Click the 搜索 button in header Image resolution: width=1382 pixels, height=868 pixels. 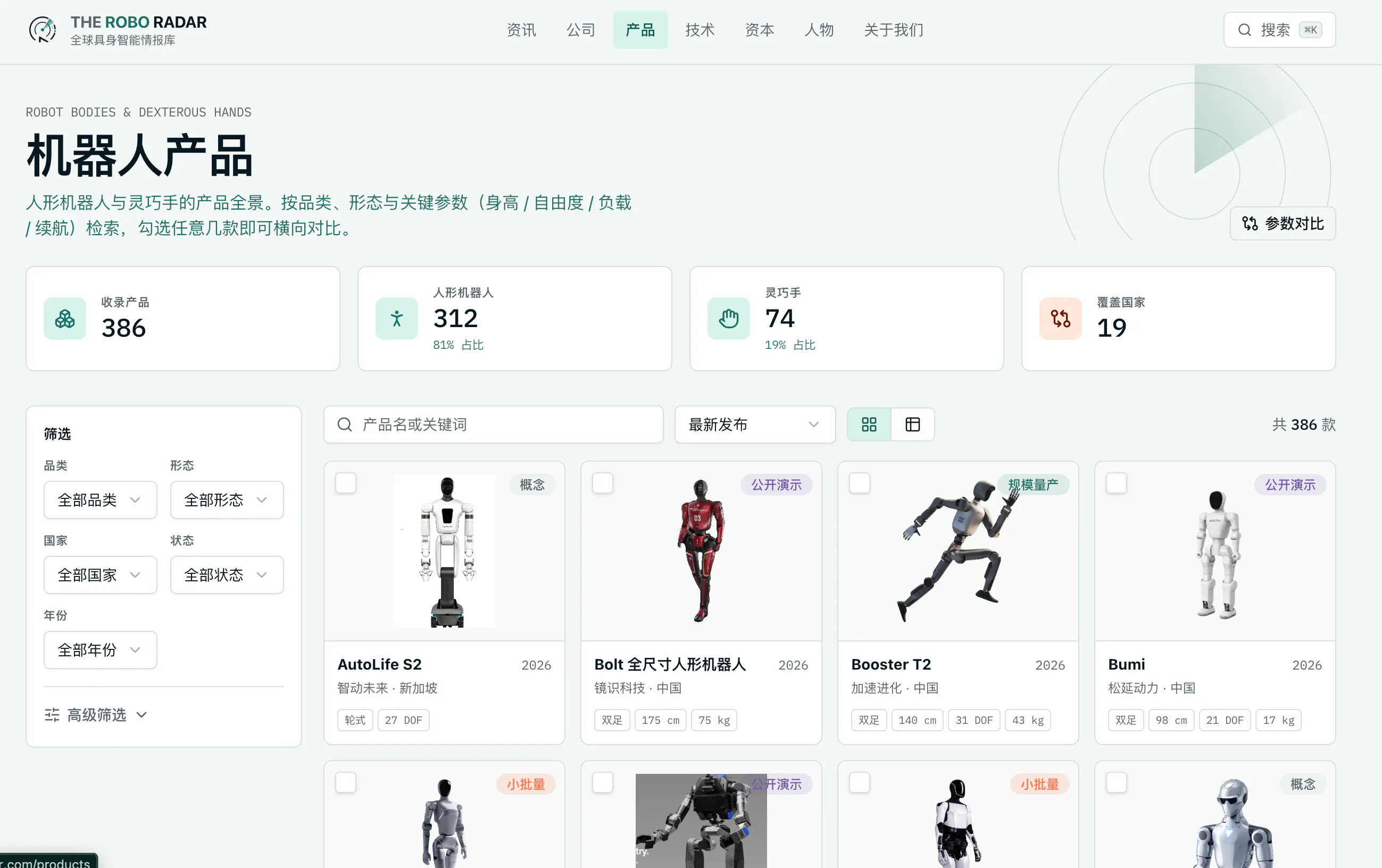[x=1279, y=30]
